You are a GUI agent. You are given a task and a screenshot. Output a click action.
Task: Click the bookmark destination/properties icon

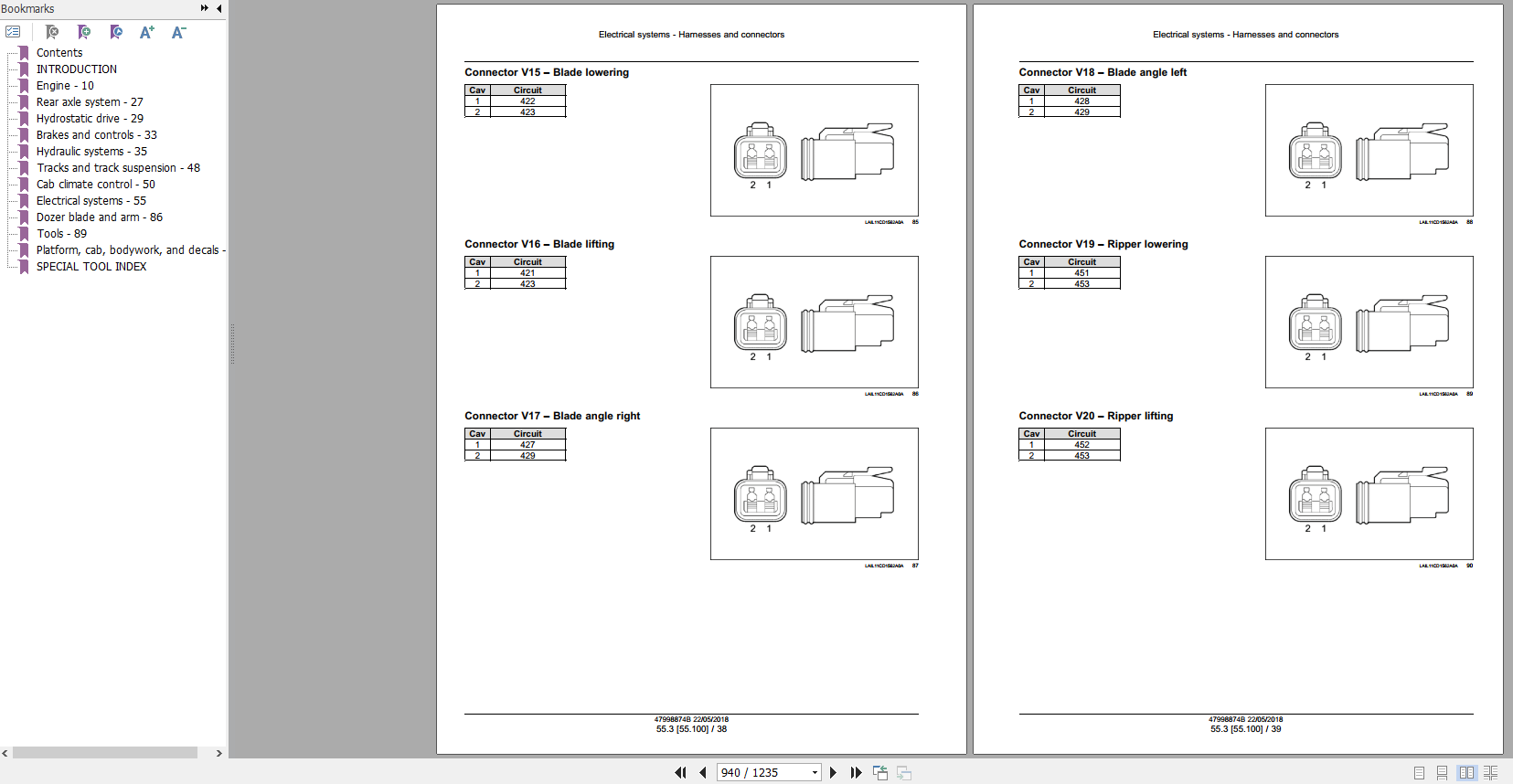(x=116, y=32)
